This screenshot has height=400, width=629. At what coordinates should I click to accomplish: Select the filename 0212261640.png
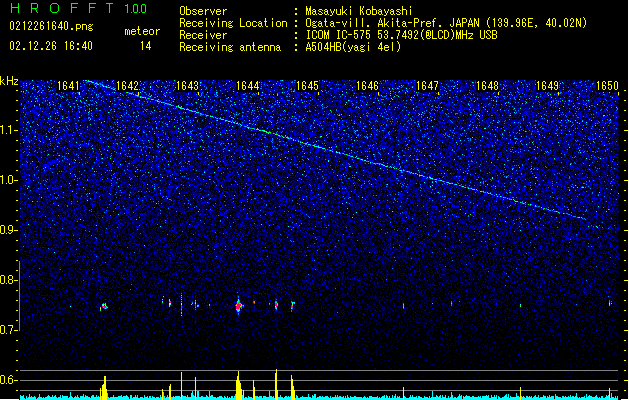point(51,26)
